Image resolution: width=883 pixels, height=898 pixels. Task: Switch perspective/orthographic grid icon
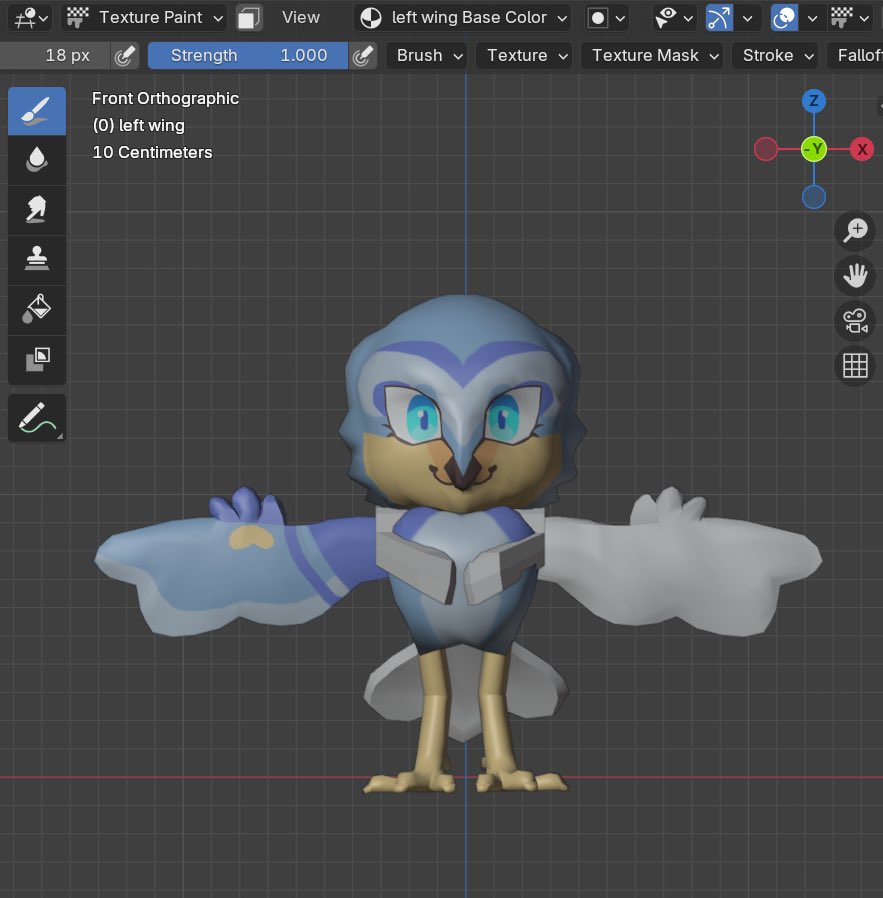[x=855, y=366]
